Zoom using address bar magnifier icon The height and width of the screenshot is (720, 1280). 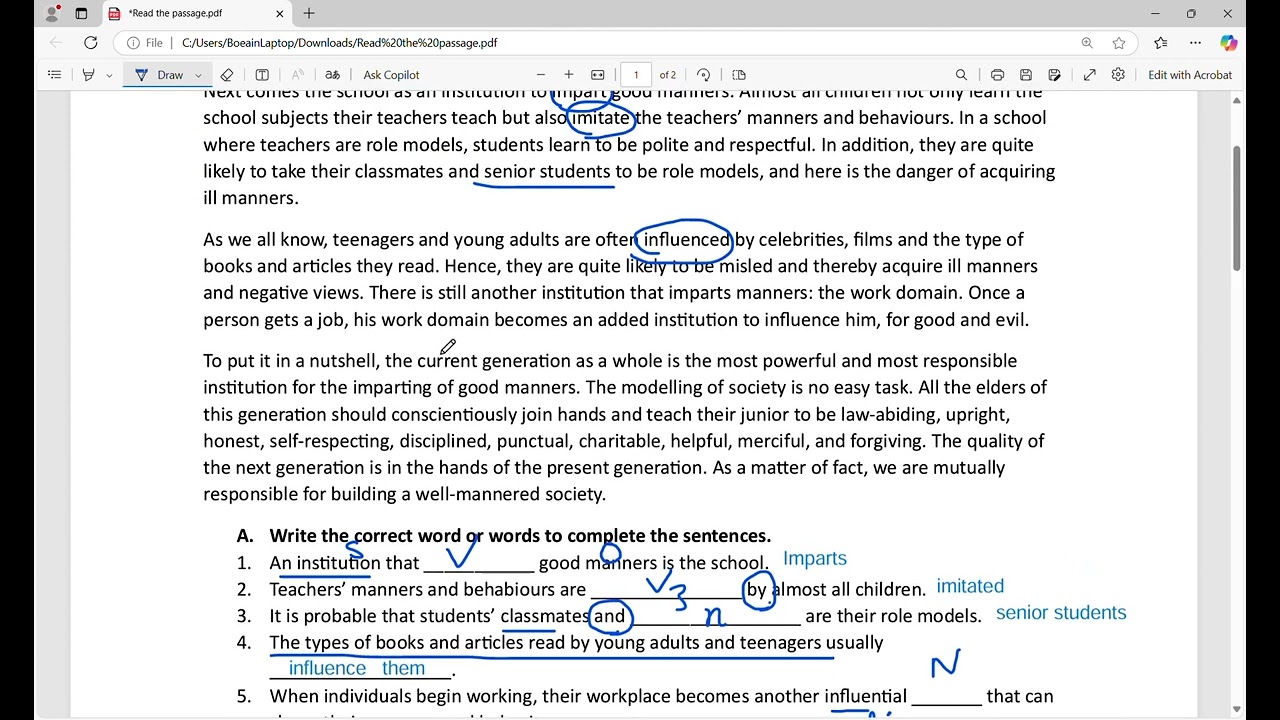pos(1087,43)
